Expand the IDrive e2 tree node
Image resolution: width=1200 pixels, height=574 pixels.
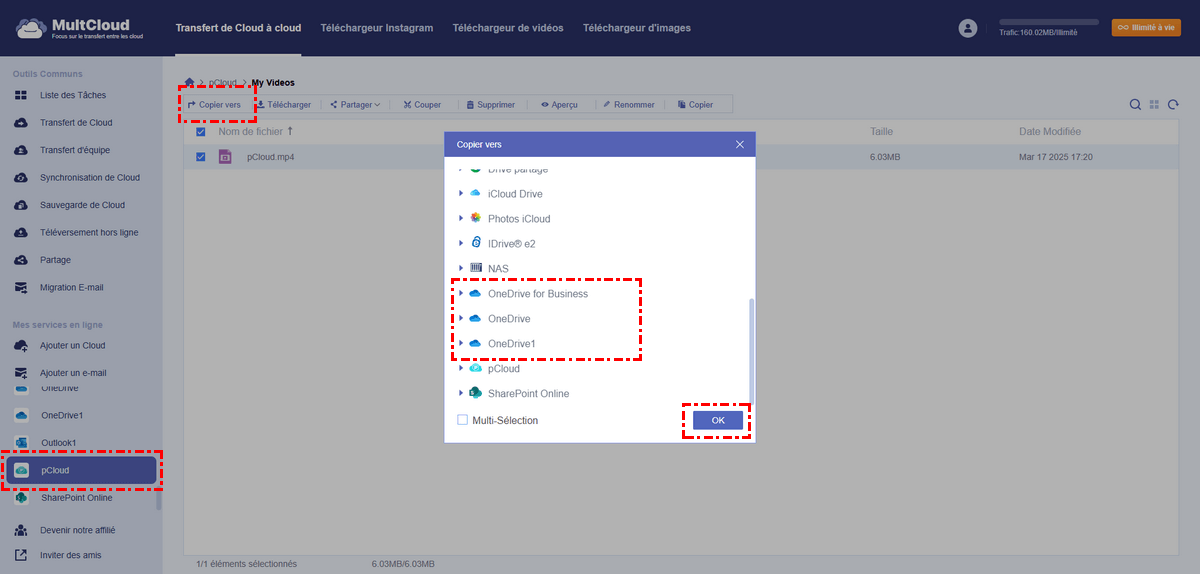[461, 243]
